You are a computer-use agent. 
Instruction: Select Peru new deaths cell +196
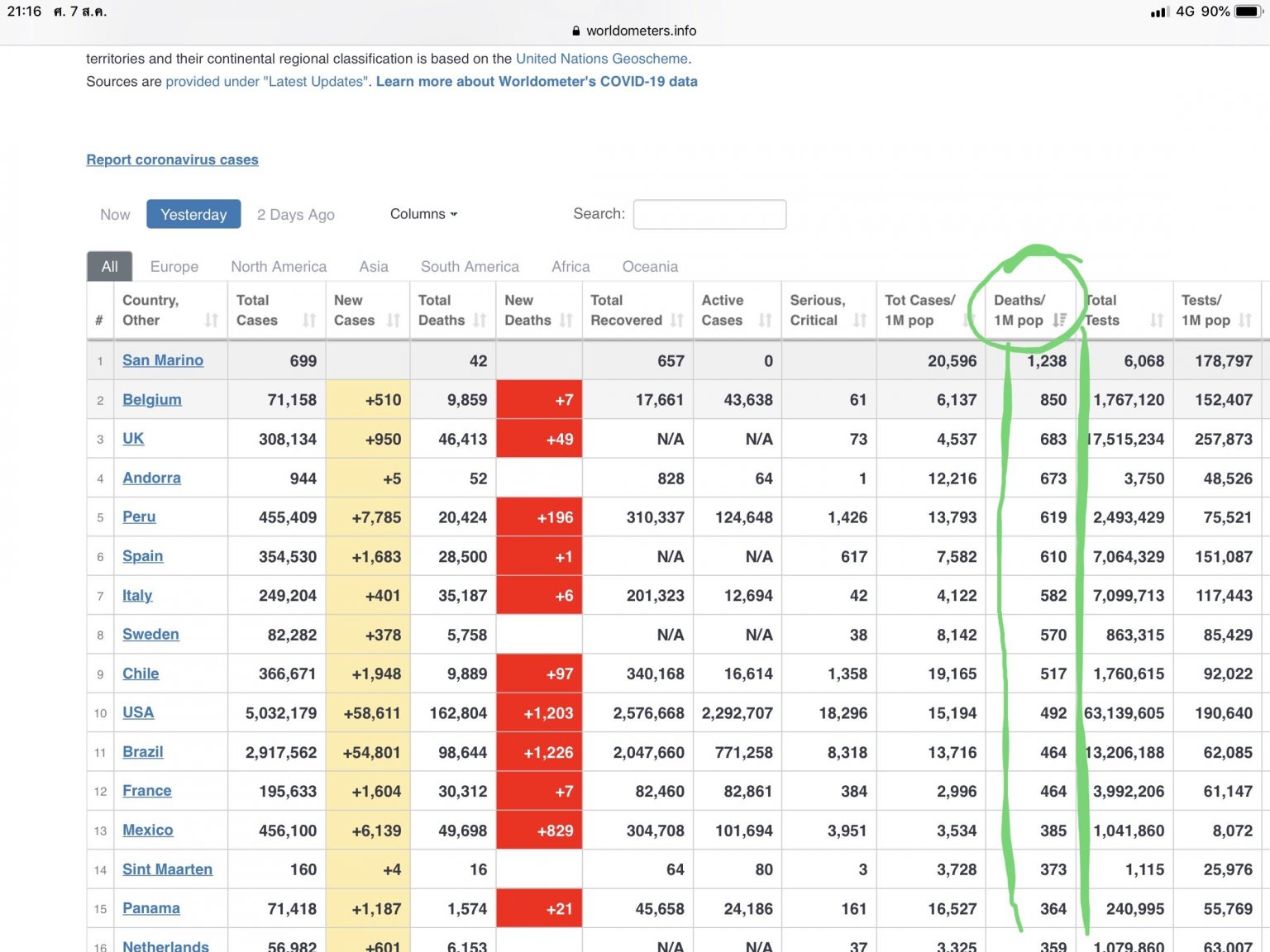539,517
